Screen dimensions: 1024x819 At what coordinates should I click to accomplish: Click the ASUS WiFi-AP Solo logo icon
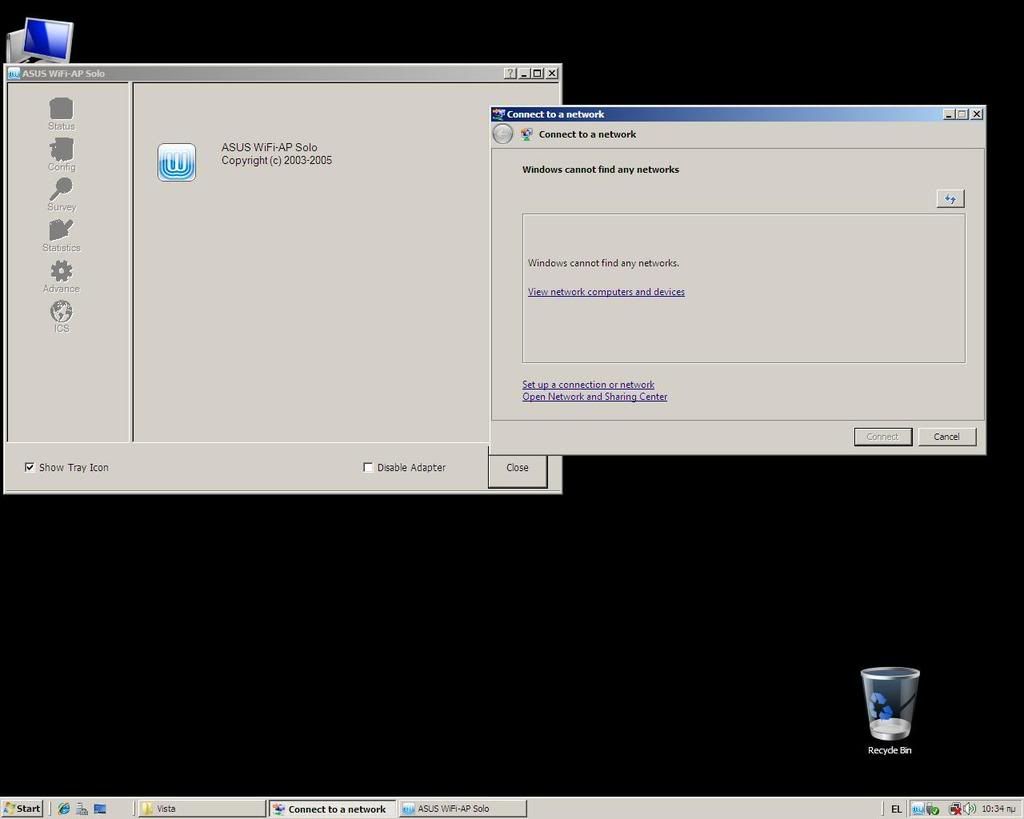pyautogui.click(x=177, y=162)
